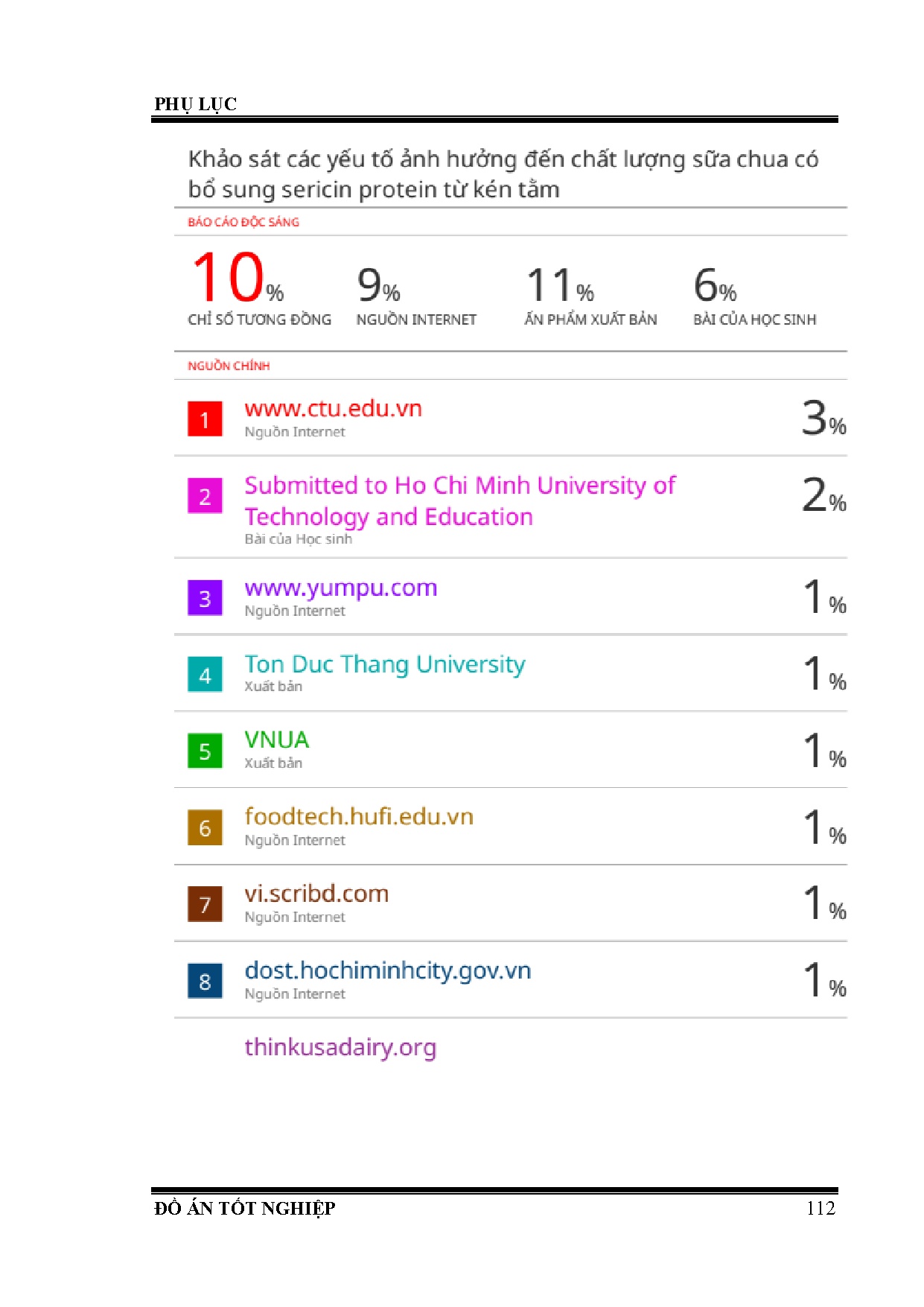Open the dost.hochiminhcity.gov.vn source link
The width and height of the screenshot is (924, 1307).
387,970
